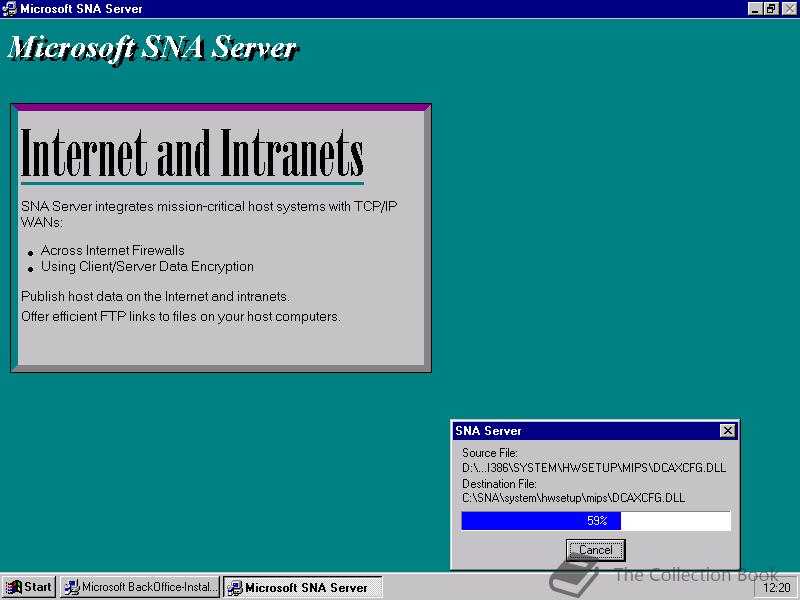This screenshot has height=600, width=800.
Task: Click the Destination File path C:\SNA\system text
Action: [573, 497]
